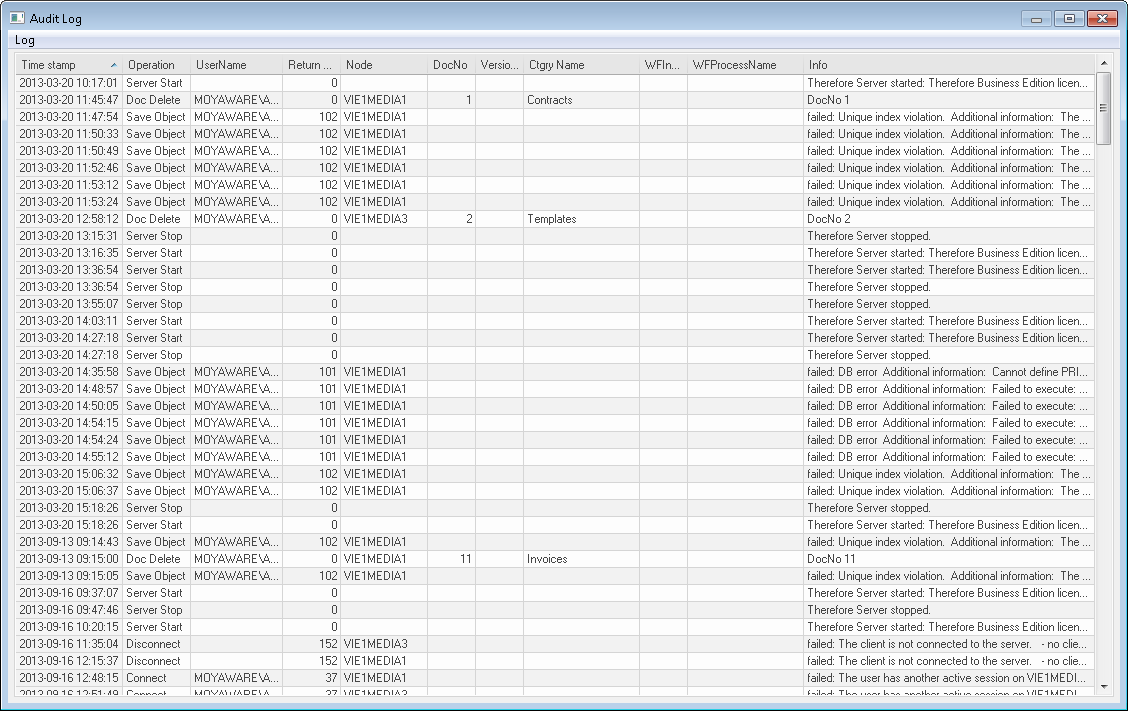Click the scrollbar down arrow

(x=1104, y=687)
